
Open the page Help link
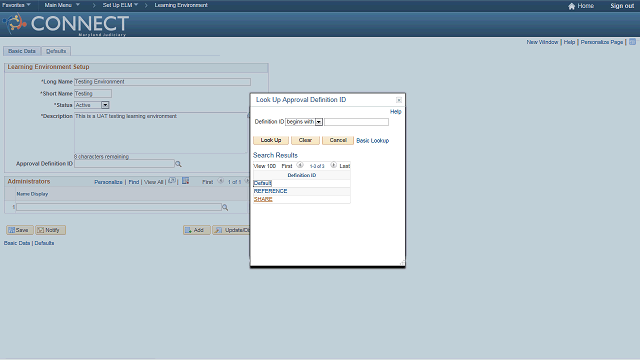569,42
